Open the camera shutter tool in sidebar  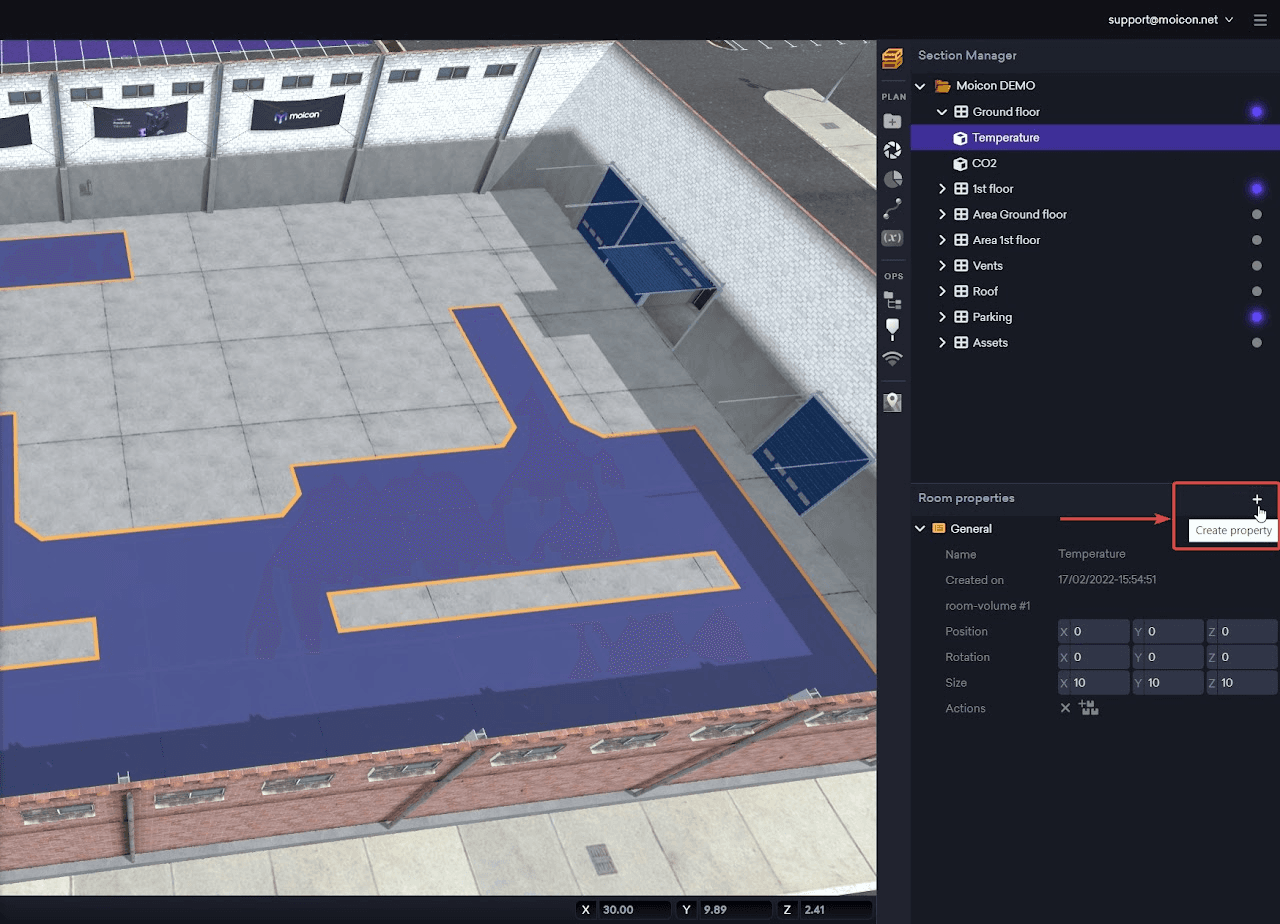point(892,150)
